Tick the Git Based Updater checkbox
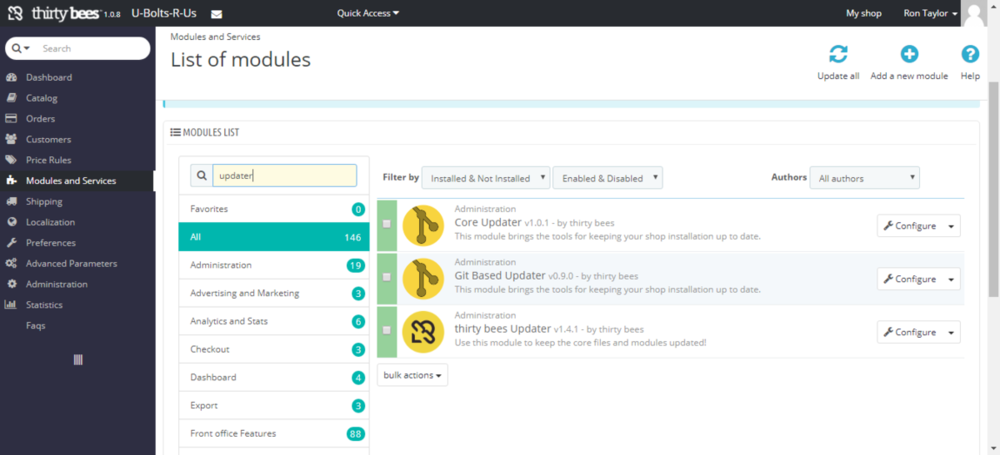 [387, 277]
